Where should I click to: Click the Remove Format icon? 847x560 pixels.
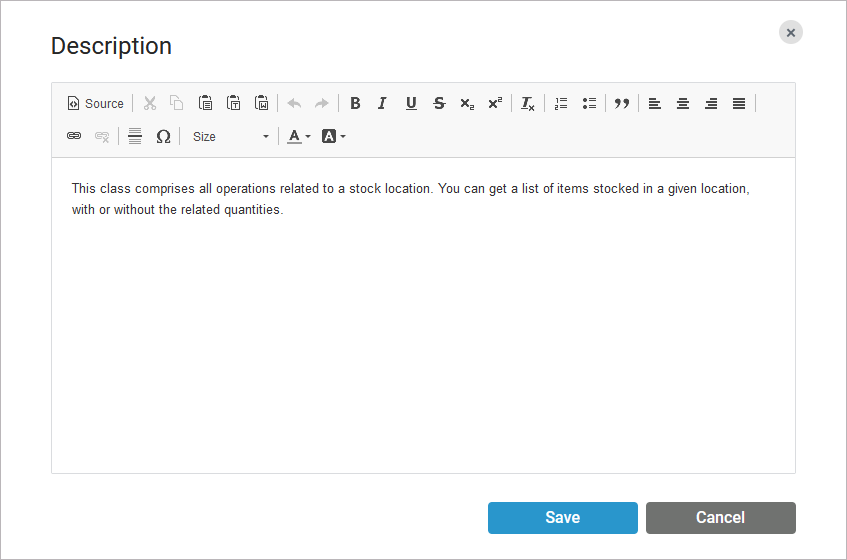point(528,103)
